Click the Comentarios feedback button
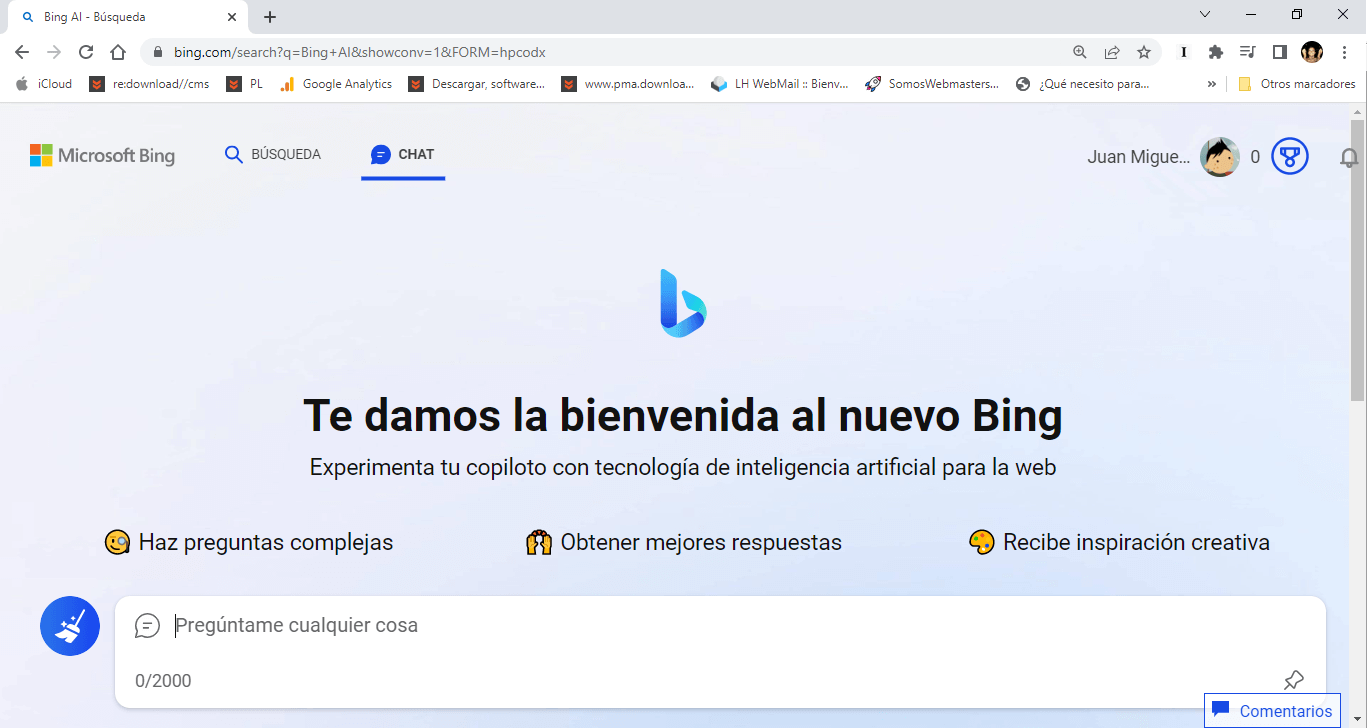1367x728 pixels. [x=1272, y=711]
